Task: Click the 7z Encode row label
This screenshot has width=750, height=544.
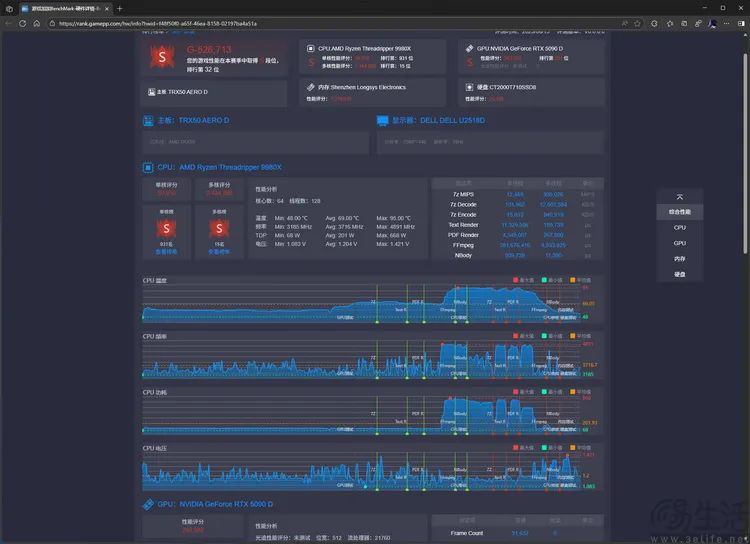Action: 463,215
